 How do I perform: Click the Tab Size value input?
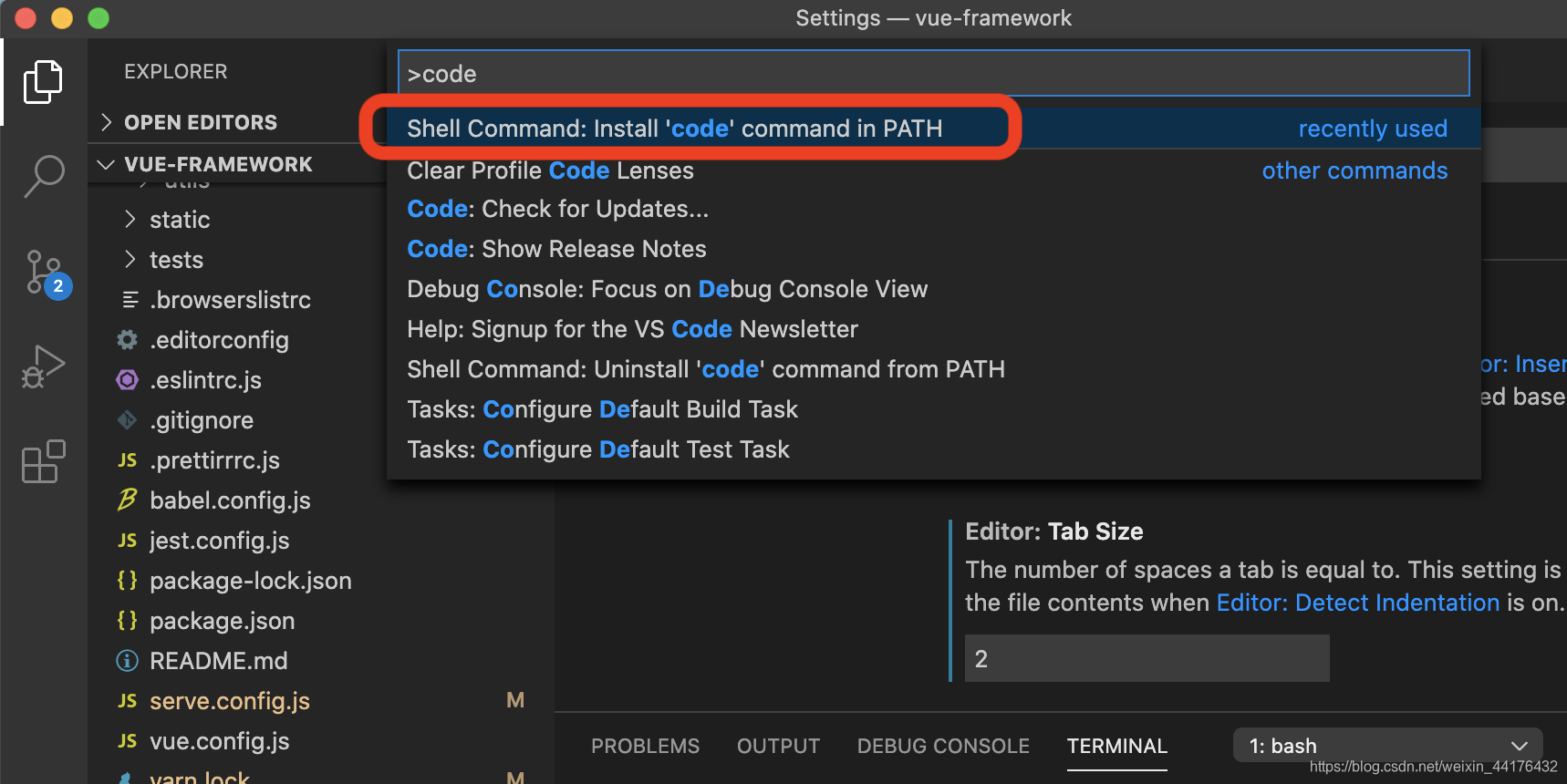point(1146,657)
